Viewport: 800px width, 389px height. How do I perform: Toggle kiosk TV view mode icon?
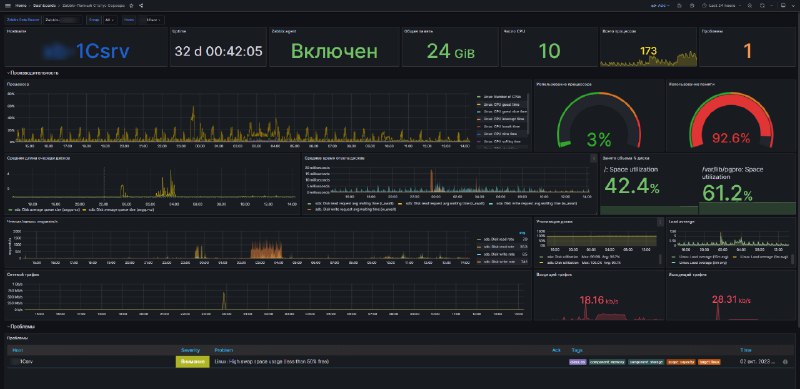coord(783,5)
